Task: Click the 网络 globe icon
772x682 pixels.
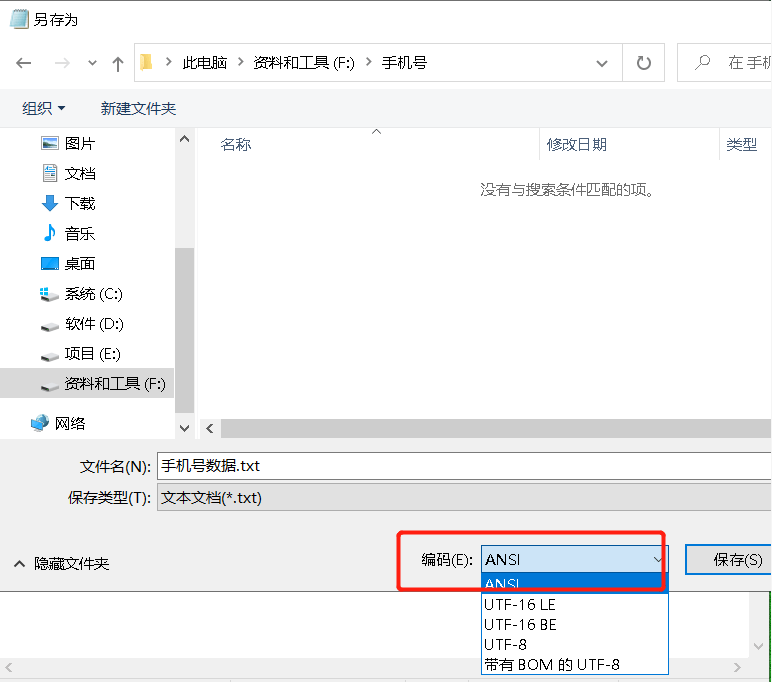Action: pos(40,423)
